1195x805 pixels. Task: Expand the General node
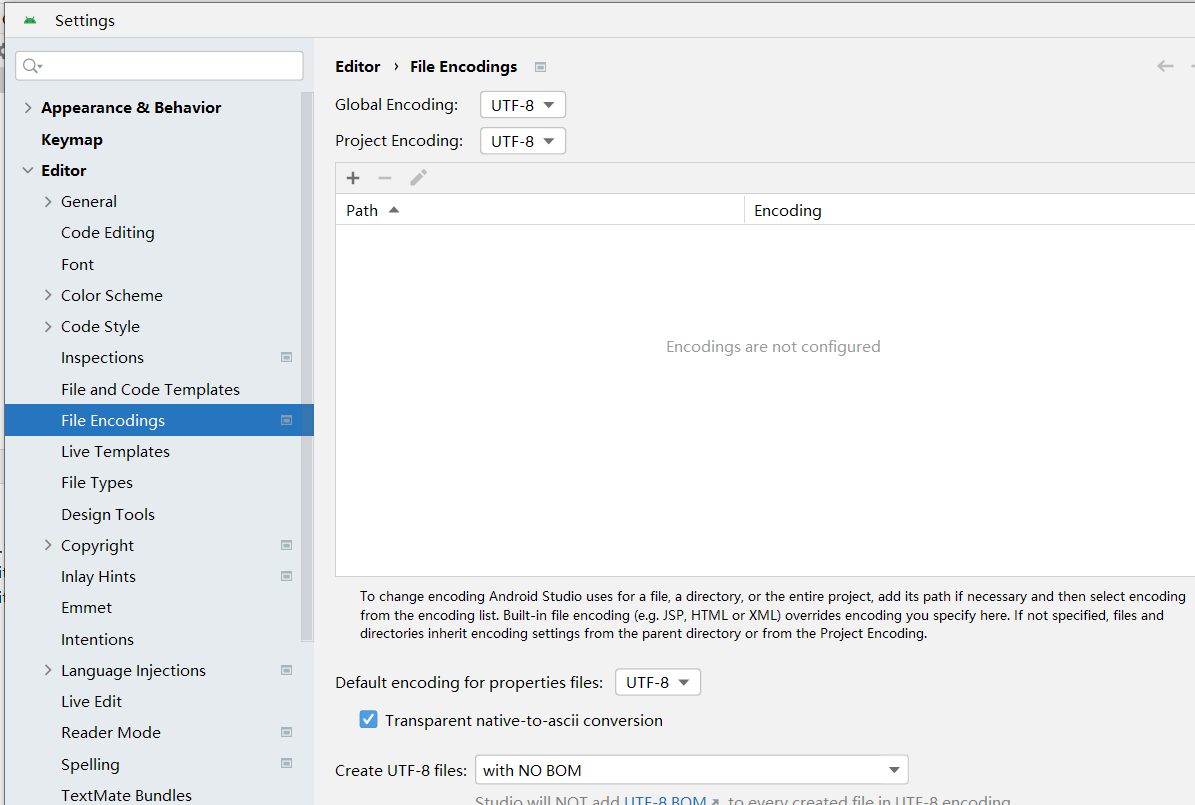click(48, 201)
